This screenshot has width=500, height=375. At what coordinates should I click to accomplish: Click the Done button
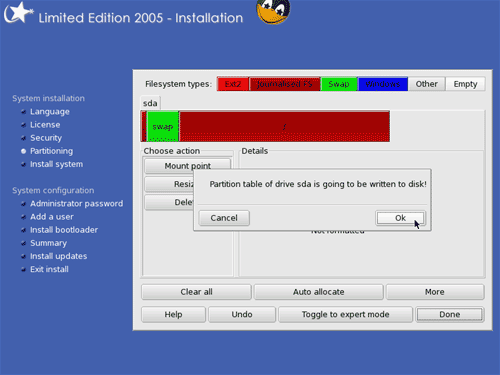450,314
